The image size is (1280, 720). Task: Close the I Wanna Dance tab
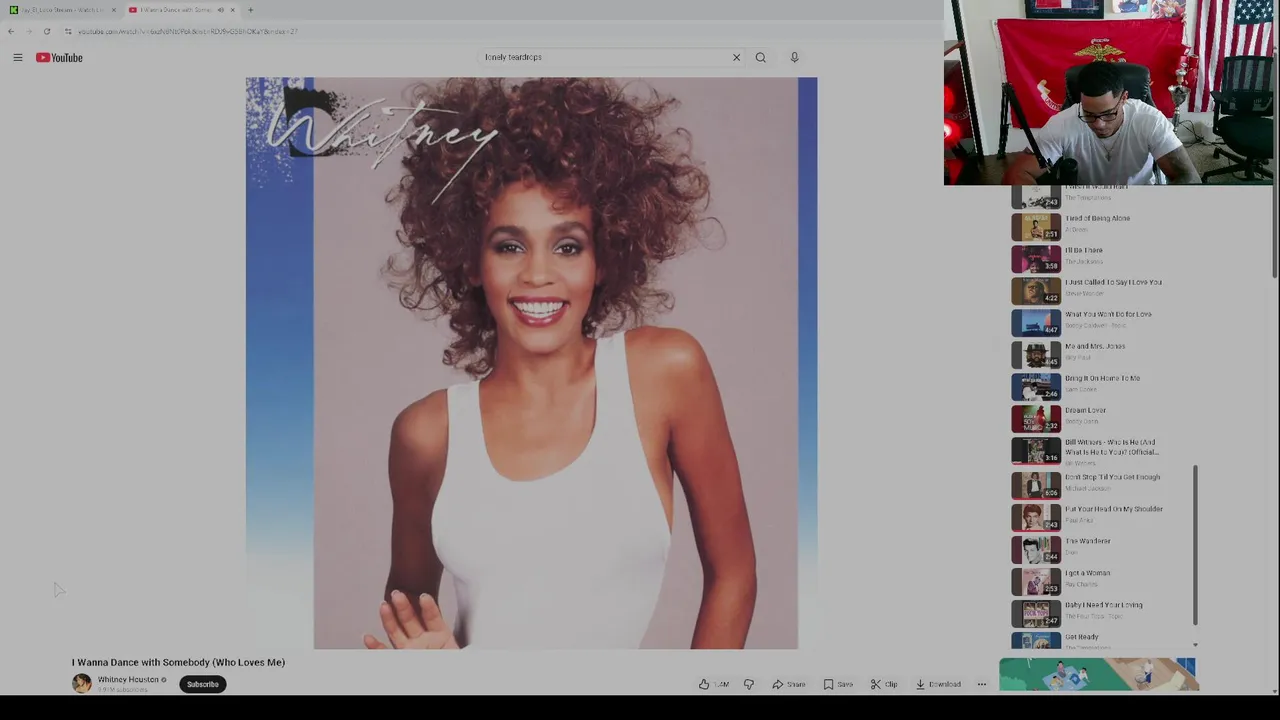point(232,10)
